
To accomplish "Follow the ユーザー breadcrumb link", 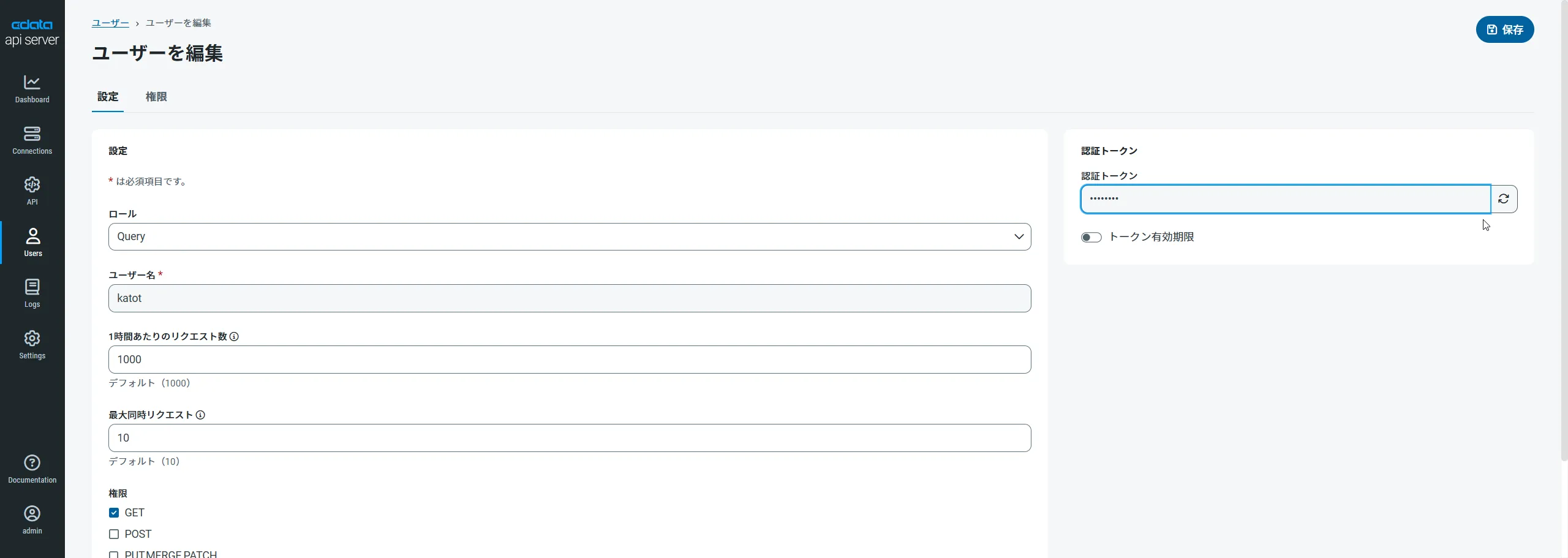I will pos(110,23).
